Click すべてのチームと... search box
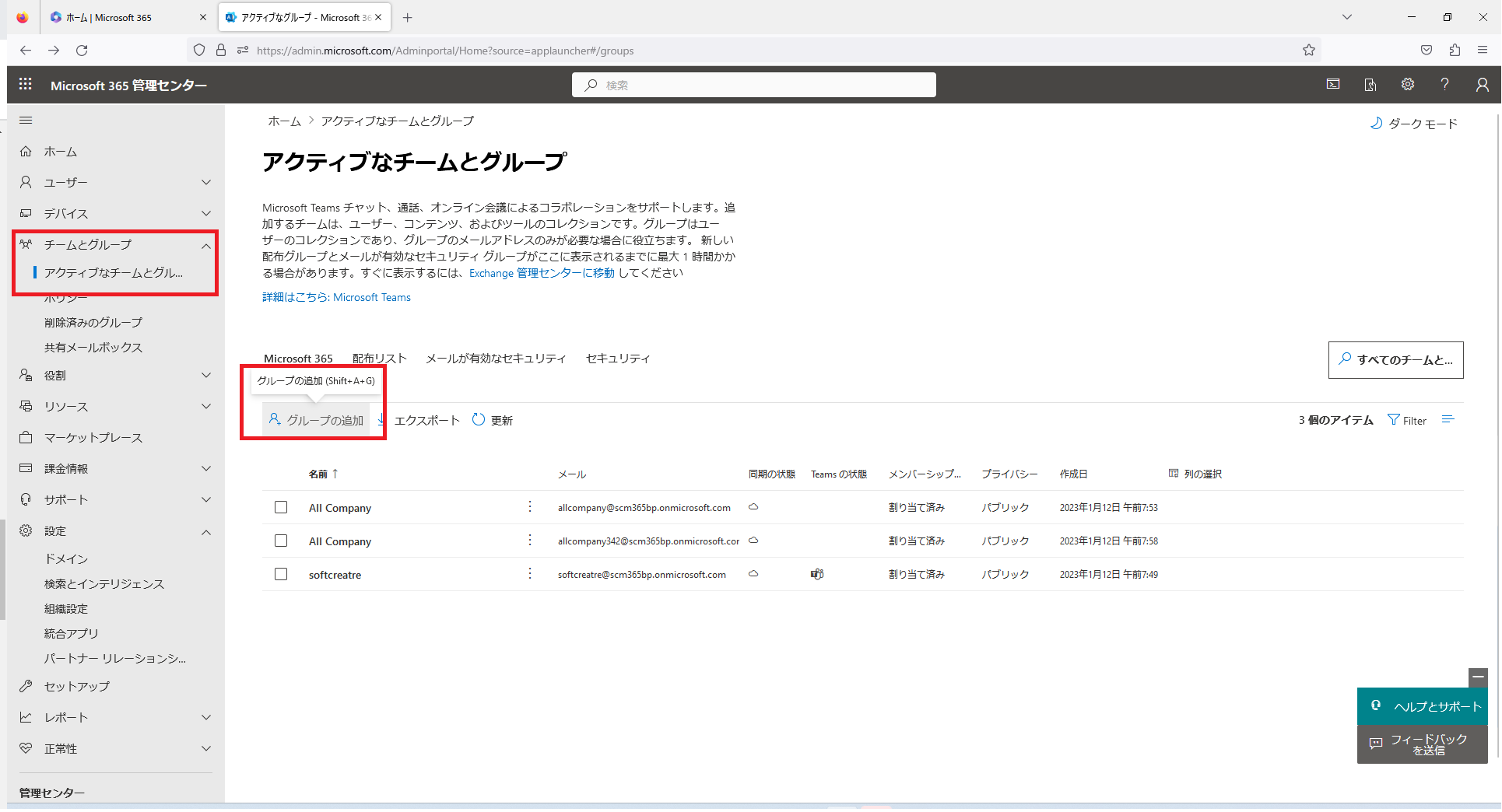Viewport: 1502px width, 812px height. tap(1396, 360)
